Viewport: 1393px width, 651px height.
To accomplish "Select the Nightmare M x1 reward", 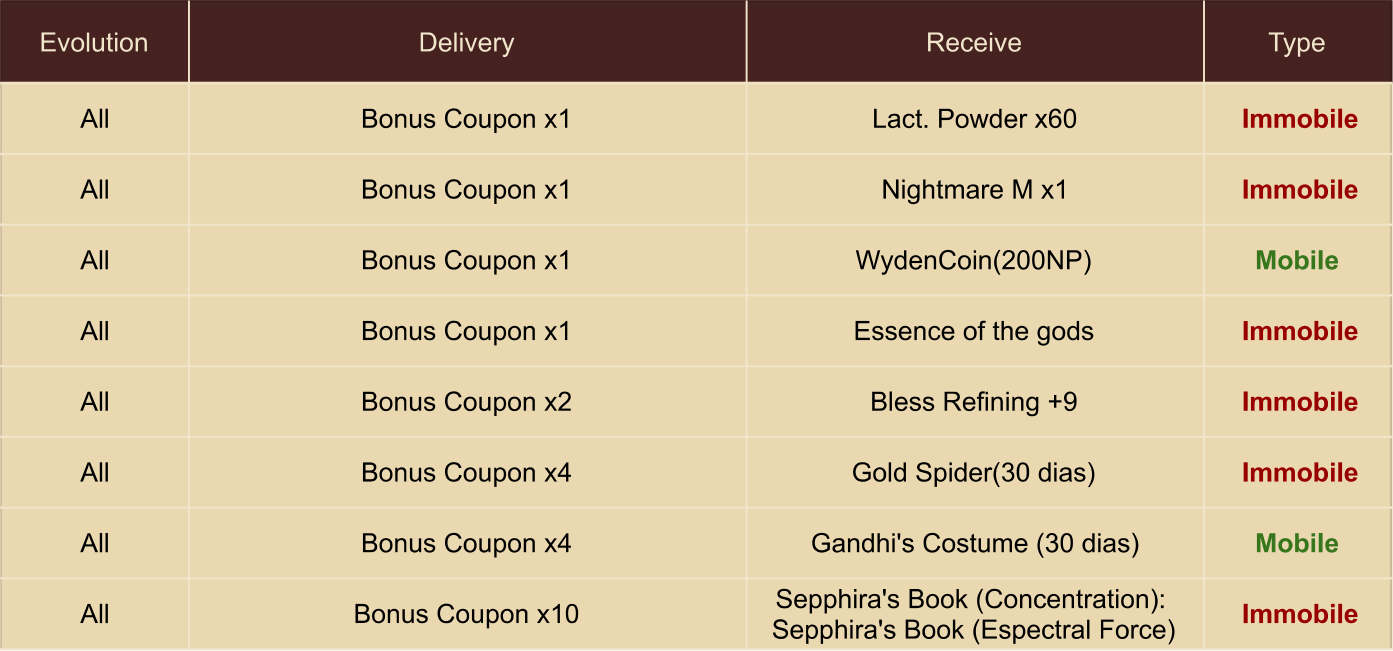I will click(x=974, y=190).
